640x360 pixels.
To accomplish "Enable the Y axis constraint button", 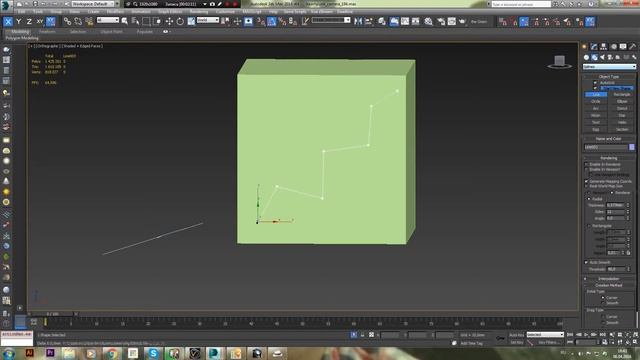I will click(x=18, y=21).
